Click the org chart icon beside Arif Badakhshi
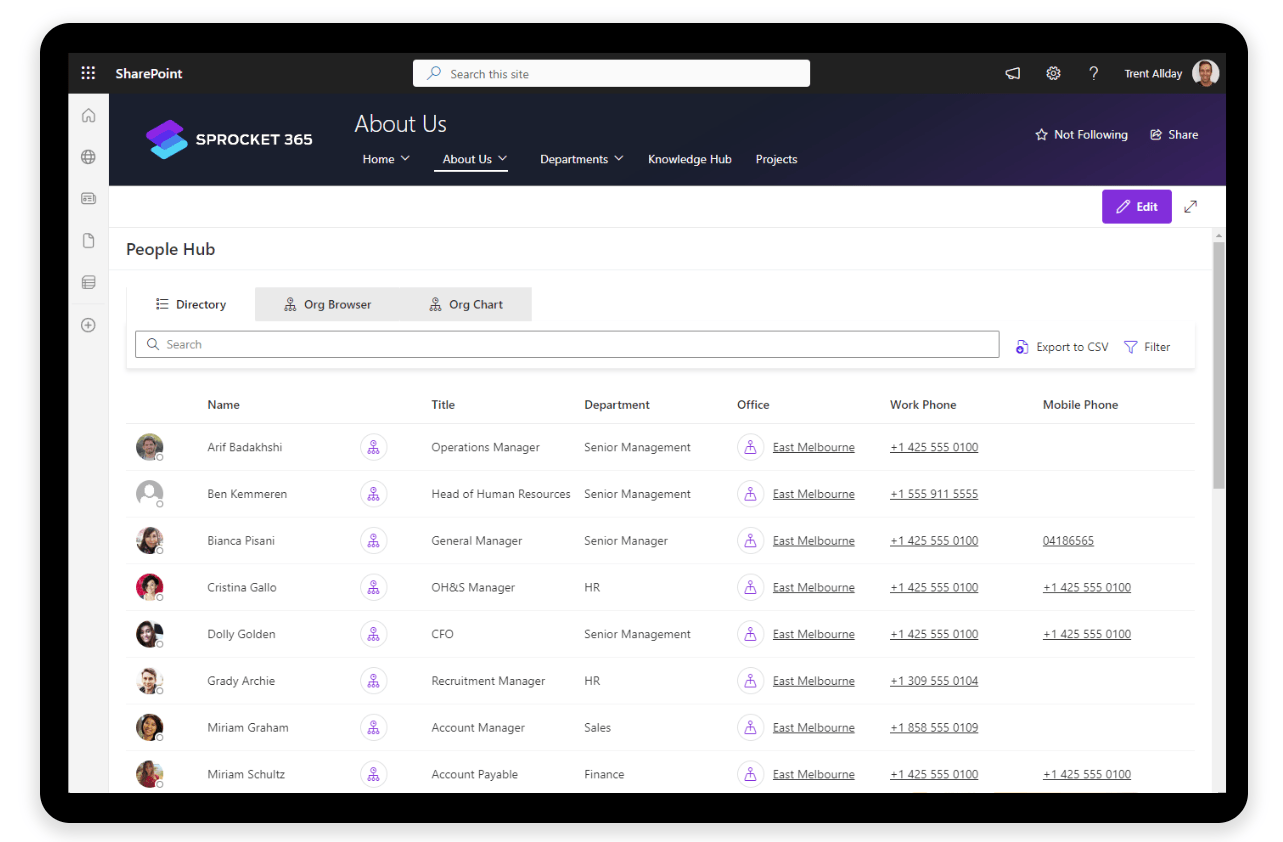Viewport: 1283px width, 842px height. coord(374,447)
